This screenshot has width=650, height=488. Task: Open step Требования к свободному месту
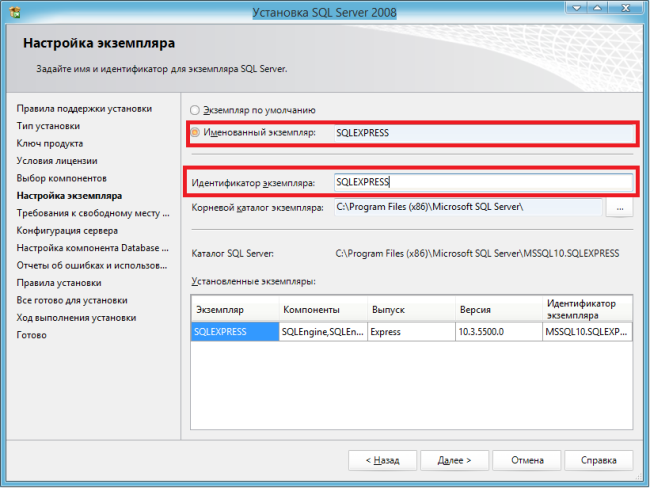pos(93,213)
